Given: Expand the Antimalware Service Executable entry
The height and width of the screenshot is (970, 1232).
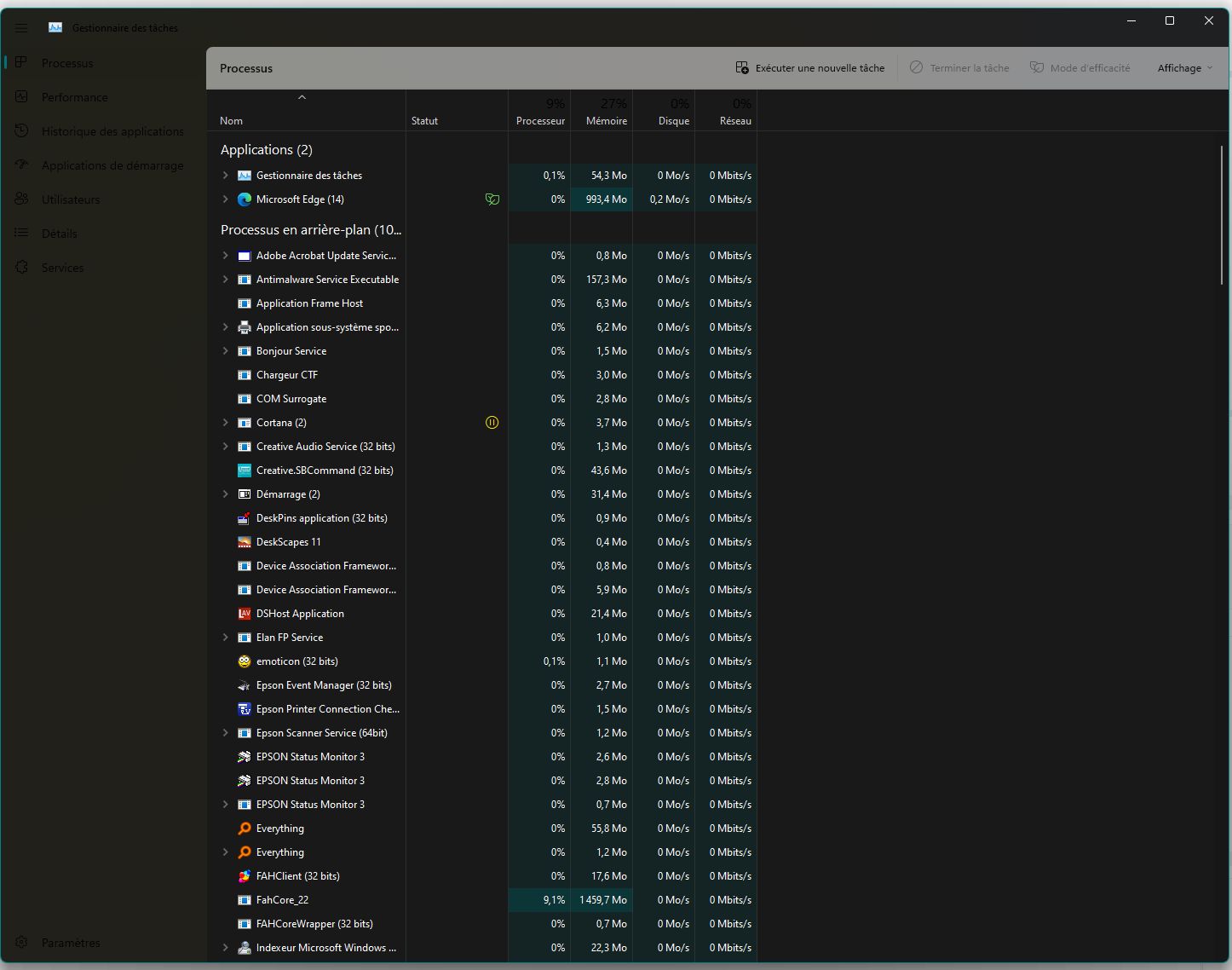Looking at the screenshot, I should coord(225,280).
